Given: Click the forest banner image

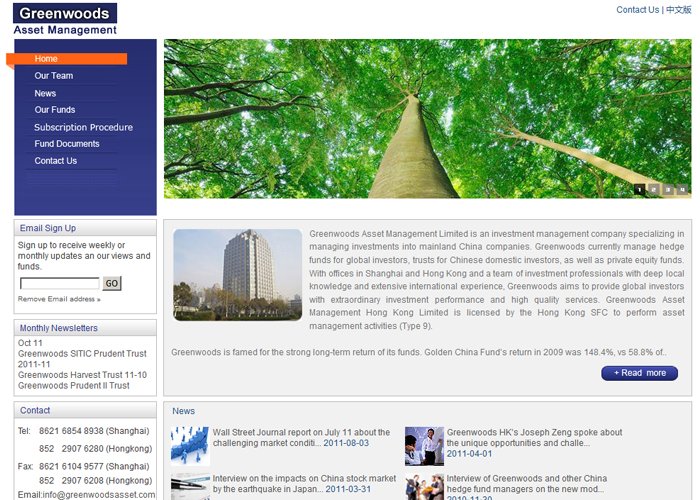Looking at the screenshot, I should point(427,119).
